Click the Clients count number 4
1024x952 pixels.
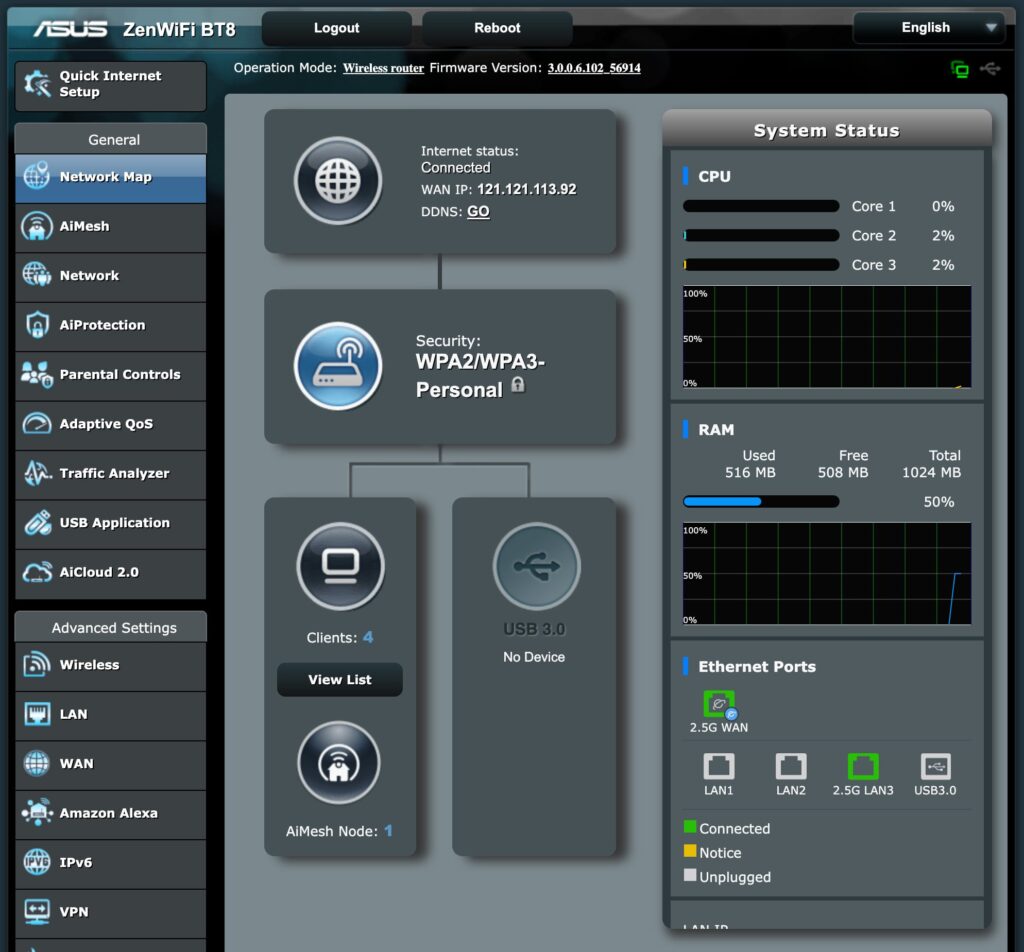[368, 637]
